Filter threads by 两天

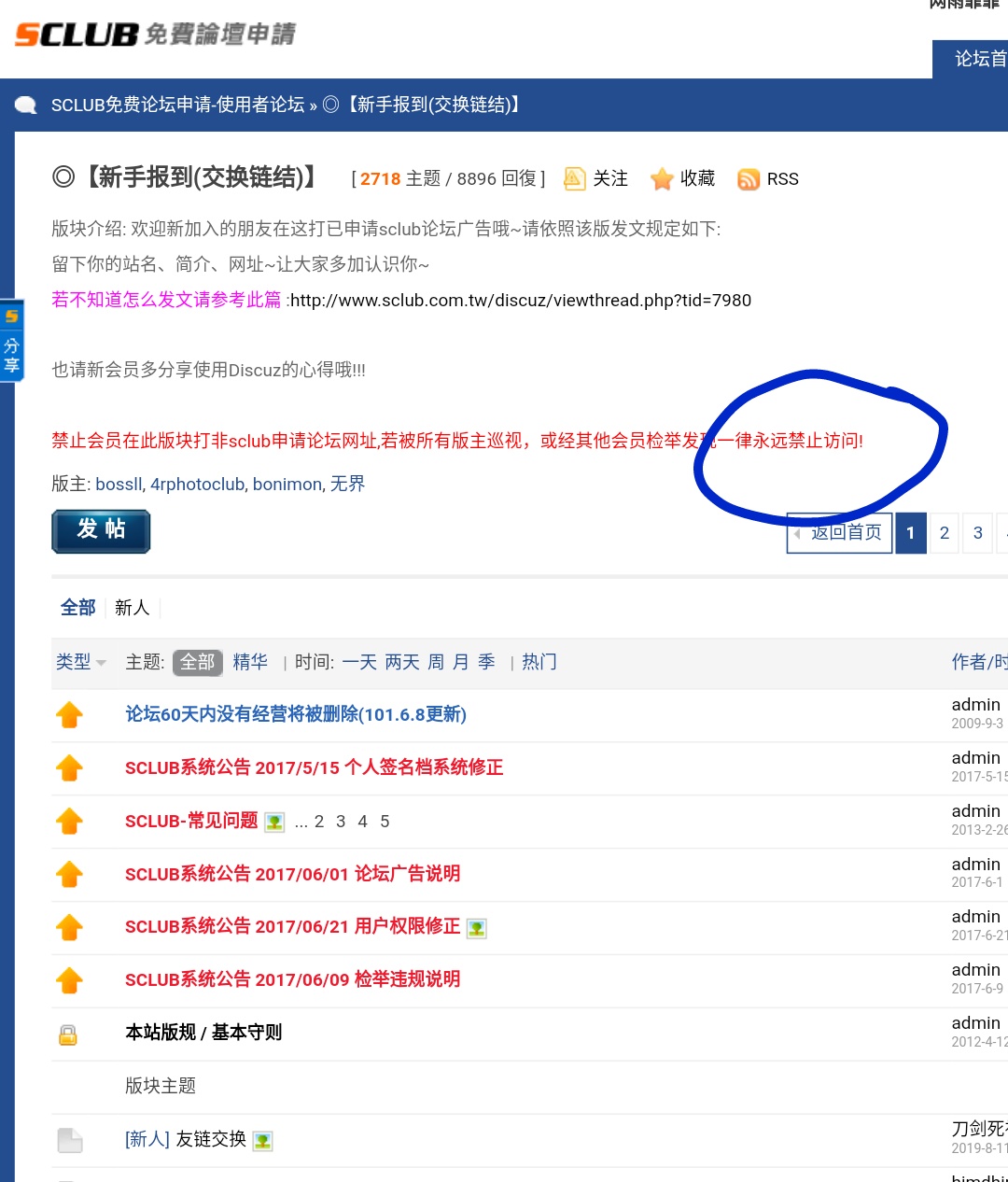pos(402,662)
